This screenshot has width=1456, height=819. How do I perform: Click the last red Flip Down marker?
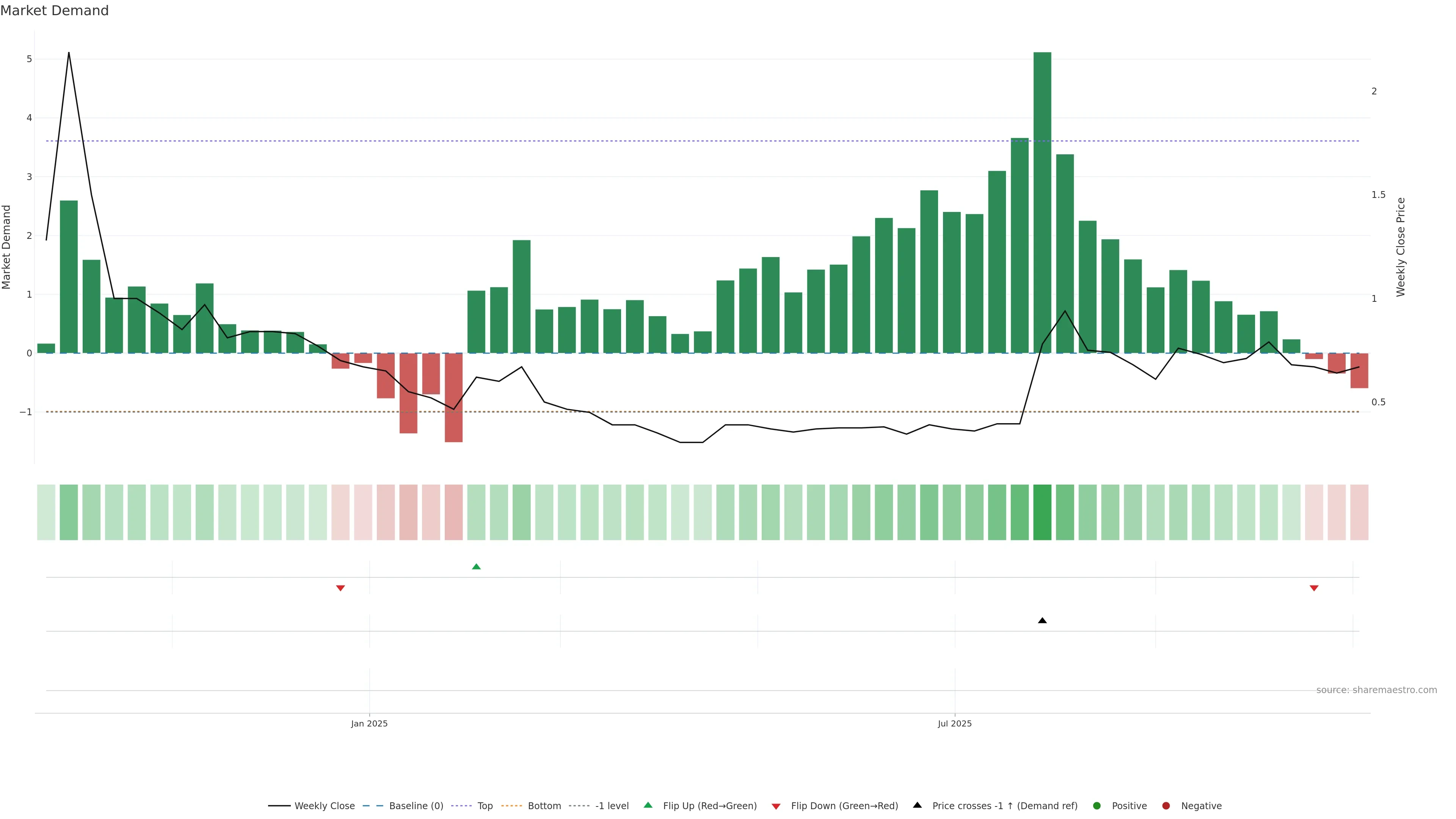[x=1313, y=588]
